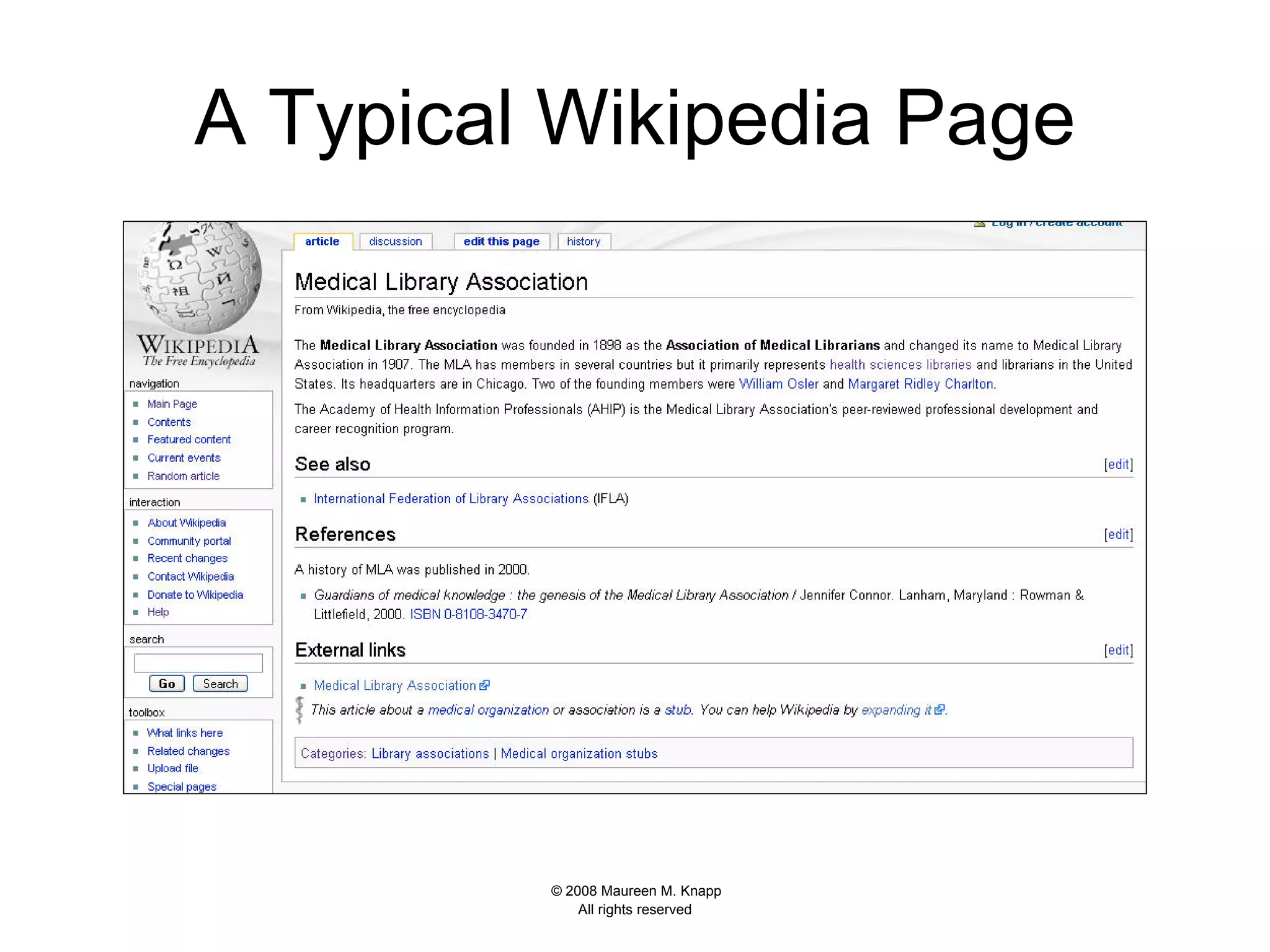Image resolution: width=1270 pixels, height=952 pixels.
Task: Open About Wikipedia link
Action: [x=187, y=523]
